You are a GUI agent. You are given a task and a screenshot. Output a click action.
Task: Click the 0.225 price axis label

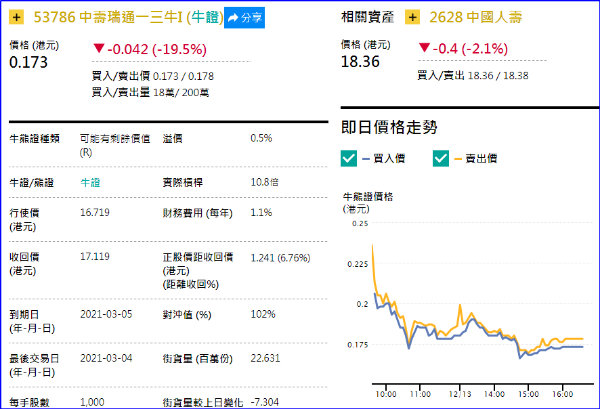click(357, 264)
